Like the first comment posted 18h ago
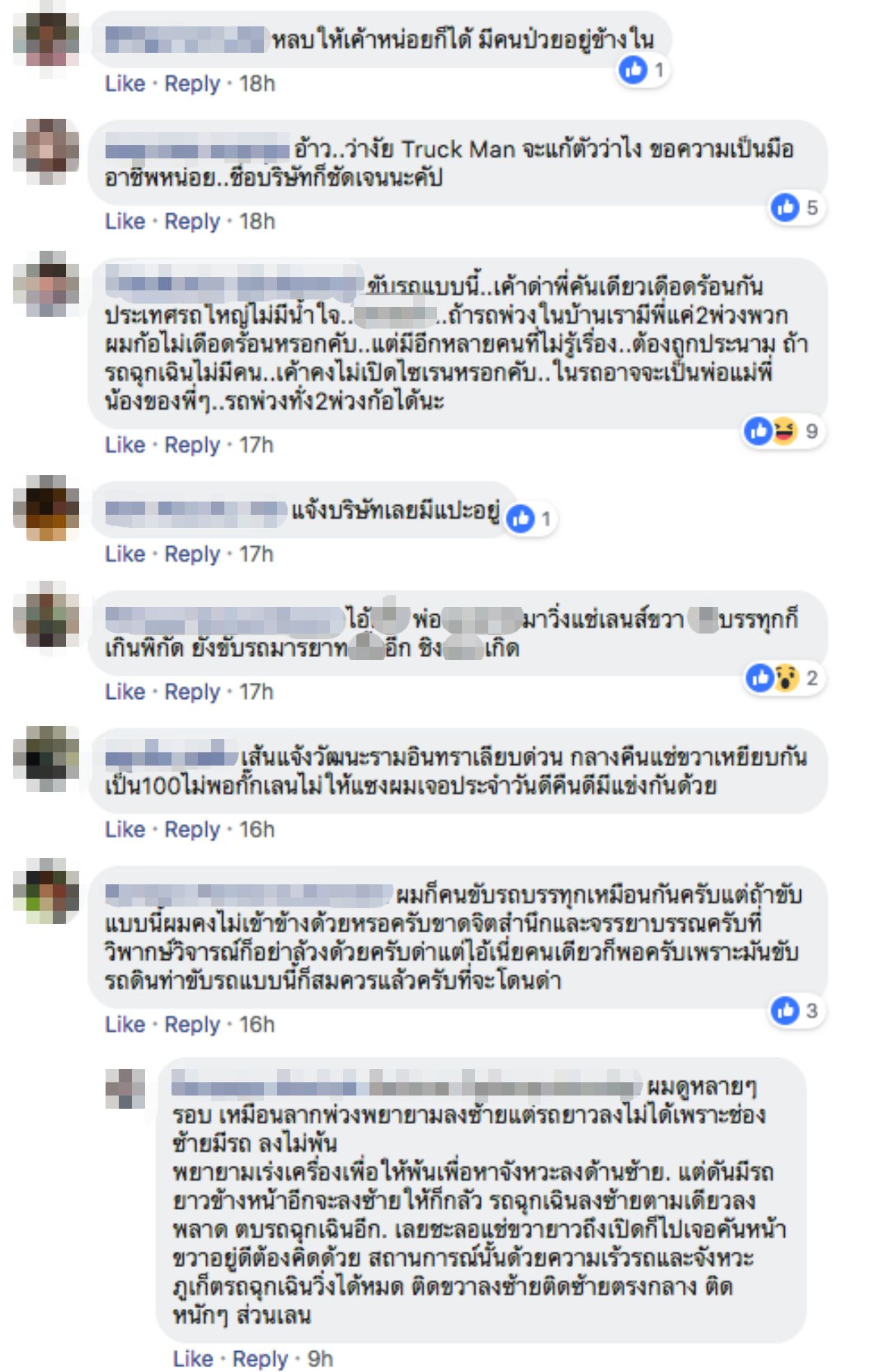This screenshot has height=1372, width=889. [x=125, y=83]
